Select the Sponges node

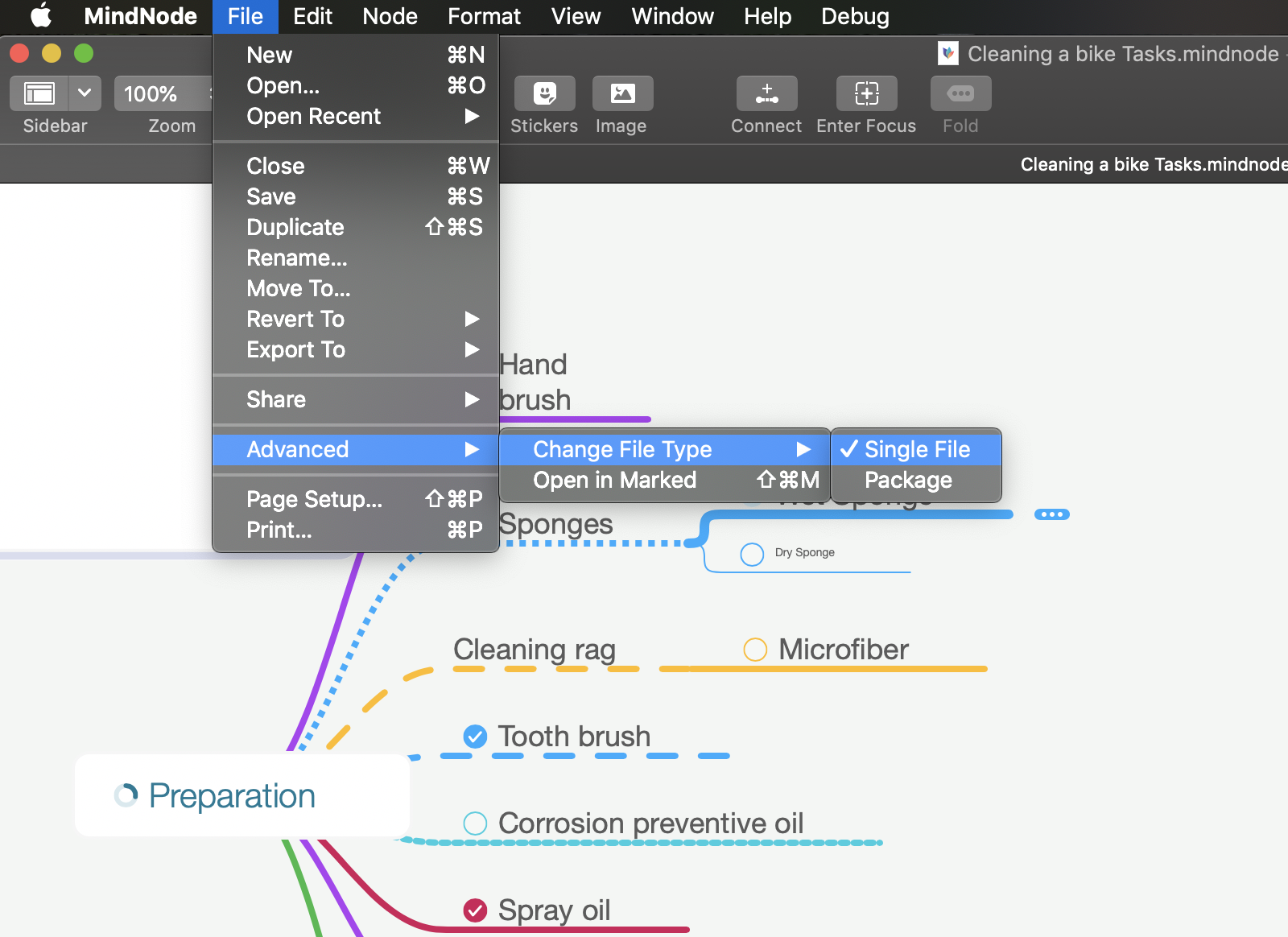click(556, 524)
